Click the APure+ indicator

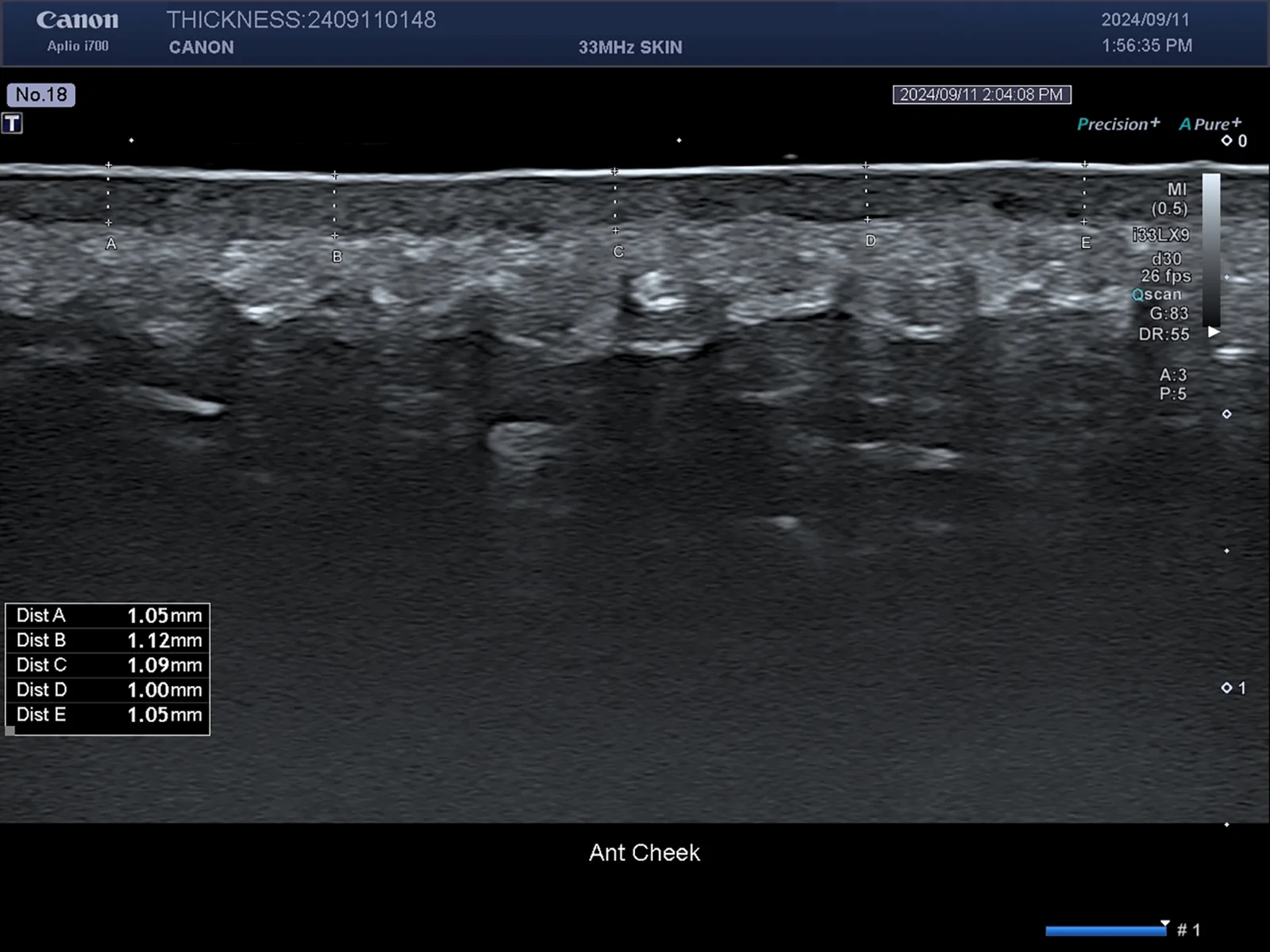pos(1210,124)
